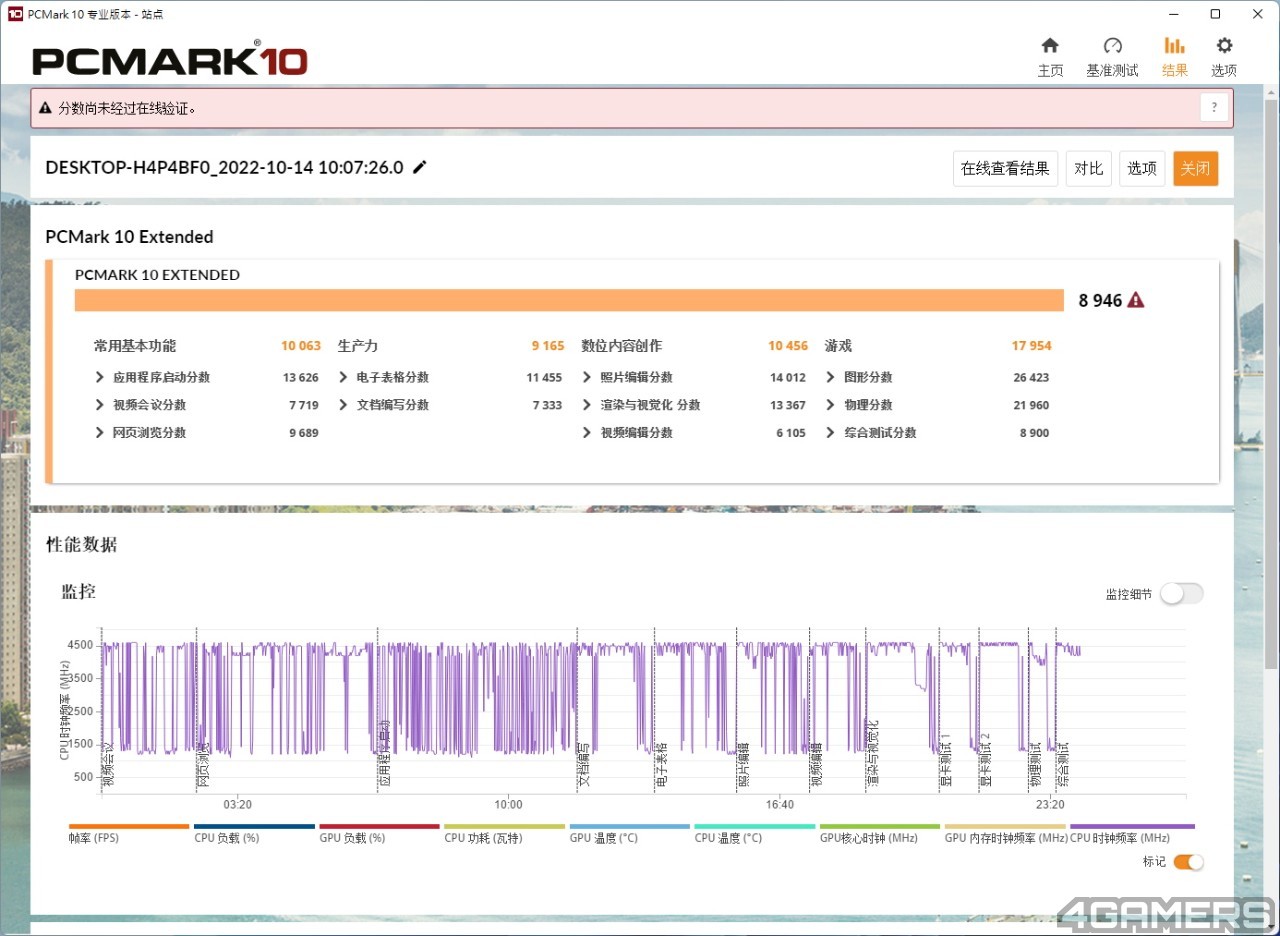Click the PCMark 10 title bar app icon

[x=15, y=14]
